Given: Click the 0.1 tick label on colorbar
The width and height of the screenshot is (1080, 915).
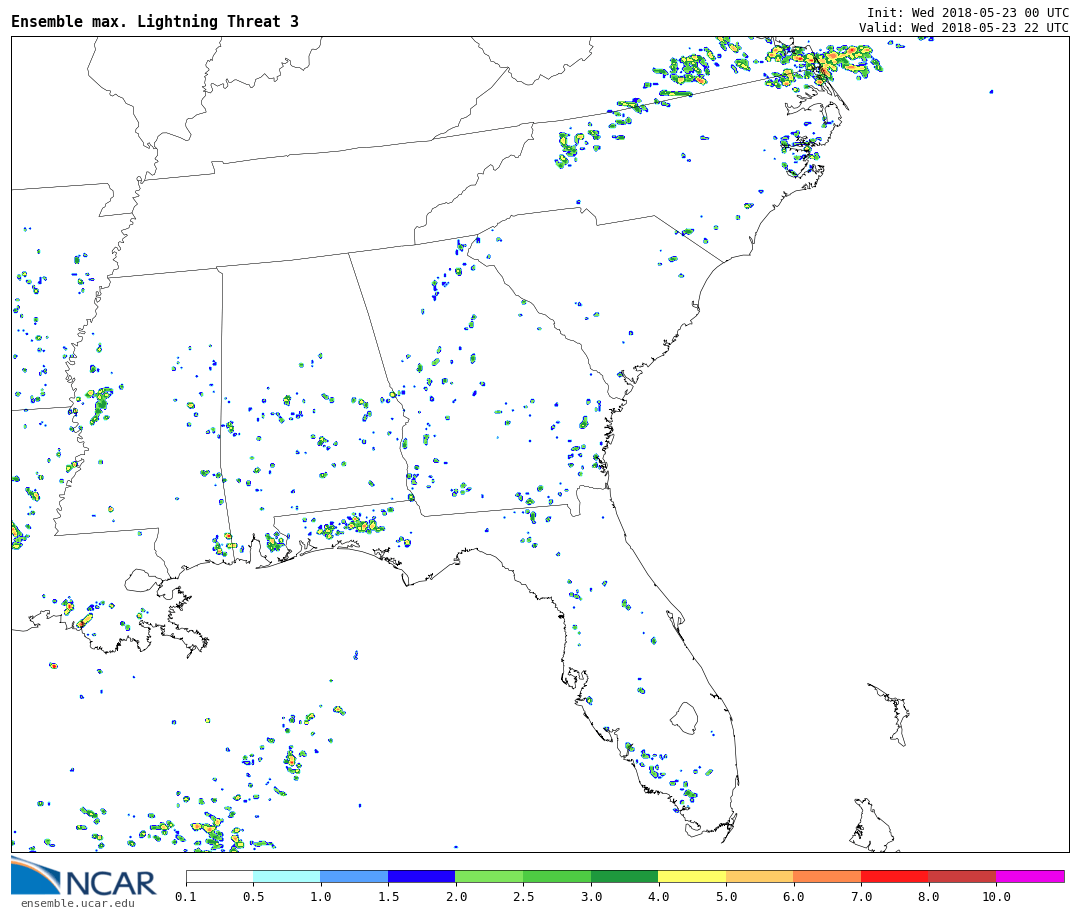Looking at the screenshot, I should 186,897.
